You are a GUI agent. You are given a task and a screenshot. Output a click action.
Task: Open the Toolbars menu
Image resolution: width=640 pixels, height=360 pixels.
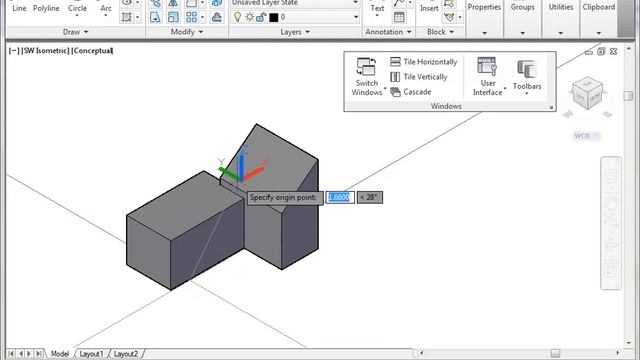click(x=527, y=77)
